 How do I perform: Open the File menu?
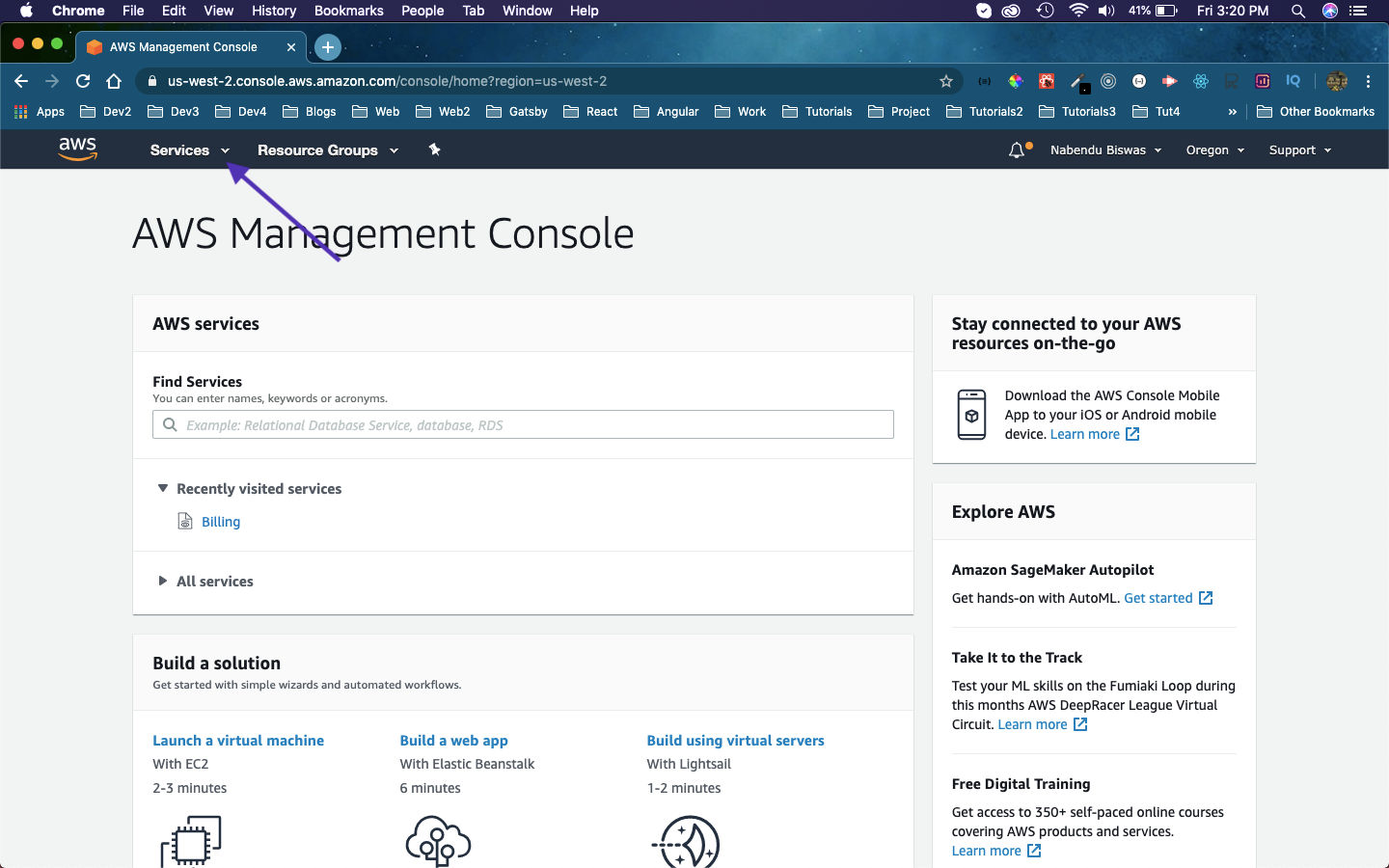[133, 11]
